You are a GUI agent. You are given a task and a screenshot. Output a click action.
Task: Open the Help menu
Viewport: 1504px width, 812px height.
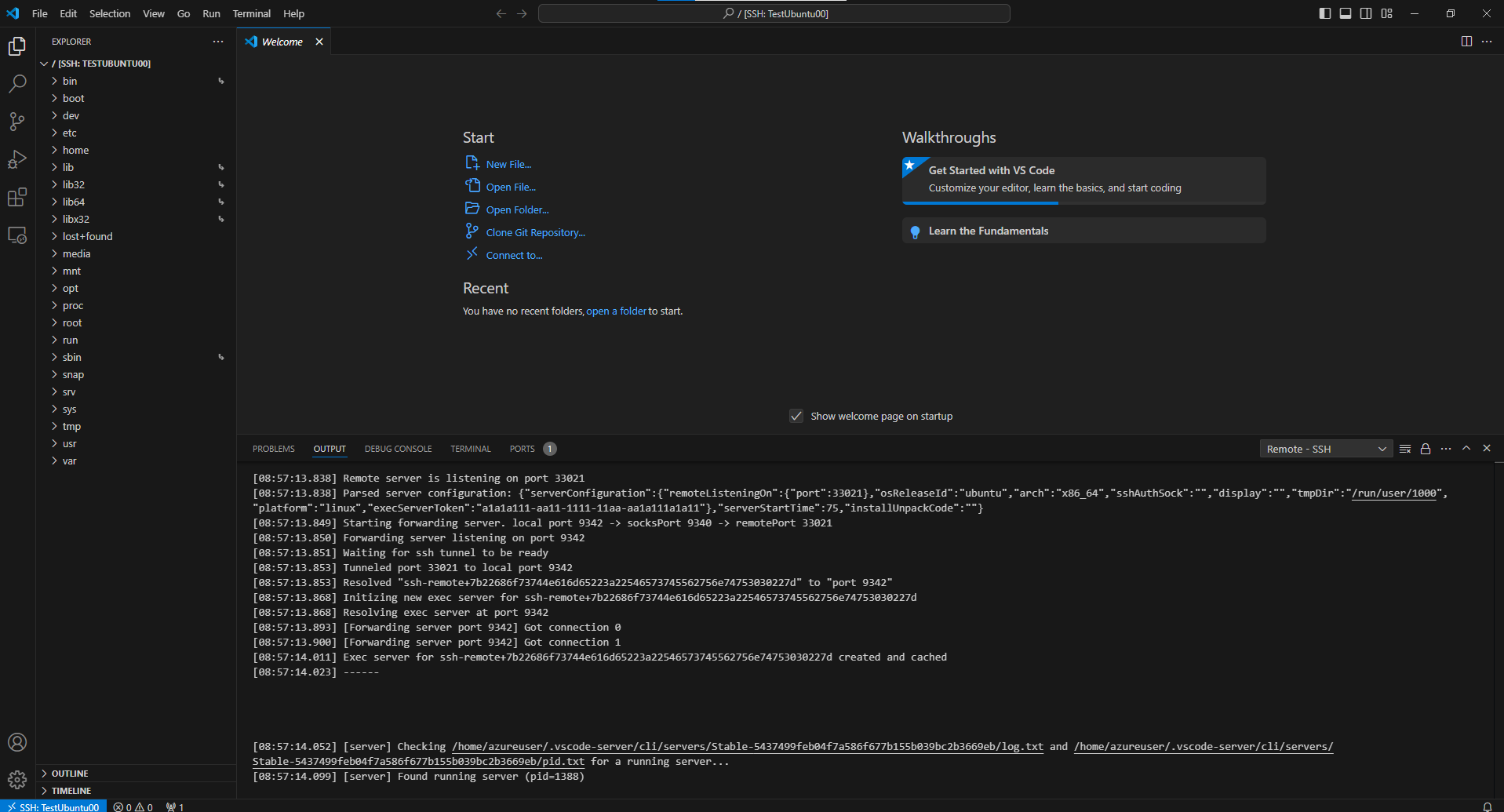pos(293,13)
